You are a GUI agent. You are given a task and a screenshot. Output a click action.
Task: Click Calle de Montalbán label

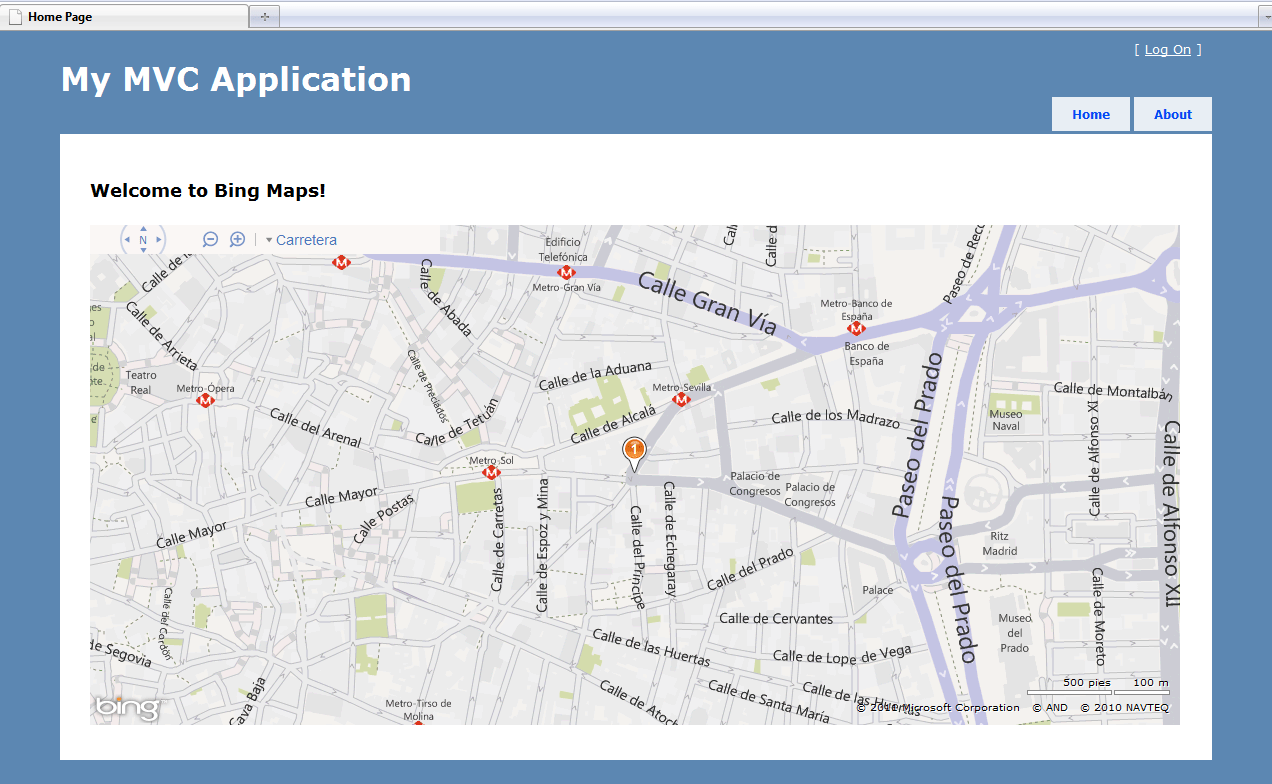point(1113,390)
